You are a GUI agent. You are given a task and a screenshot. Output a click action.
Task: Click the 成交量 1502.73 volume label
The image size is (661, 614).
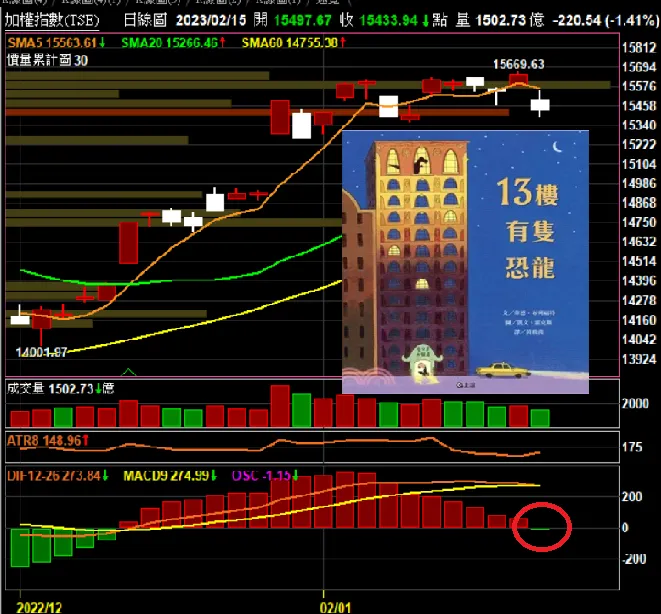pyautogui.click(x=60, y=388)
